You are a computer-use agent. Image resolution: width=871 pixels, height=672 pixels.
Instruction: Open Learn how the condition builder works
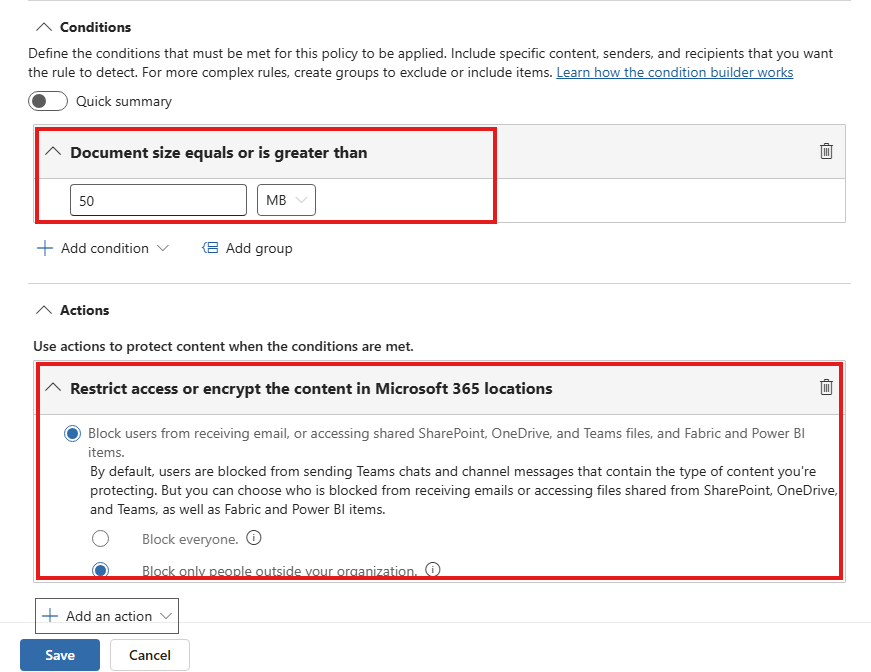(674, 72)
